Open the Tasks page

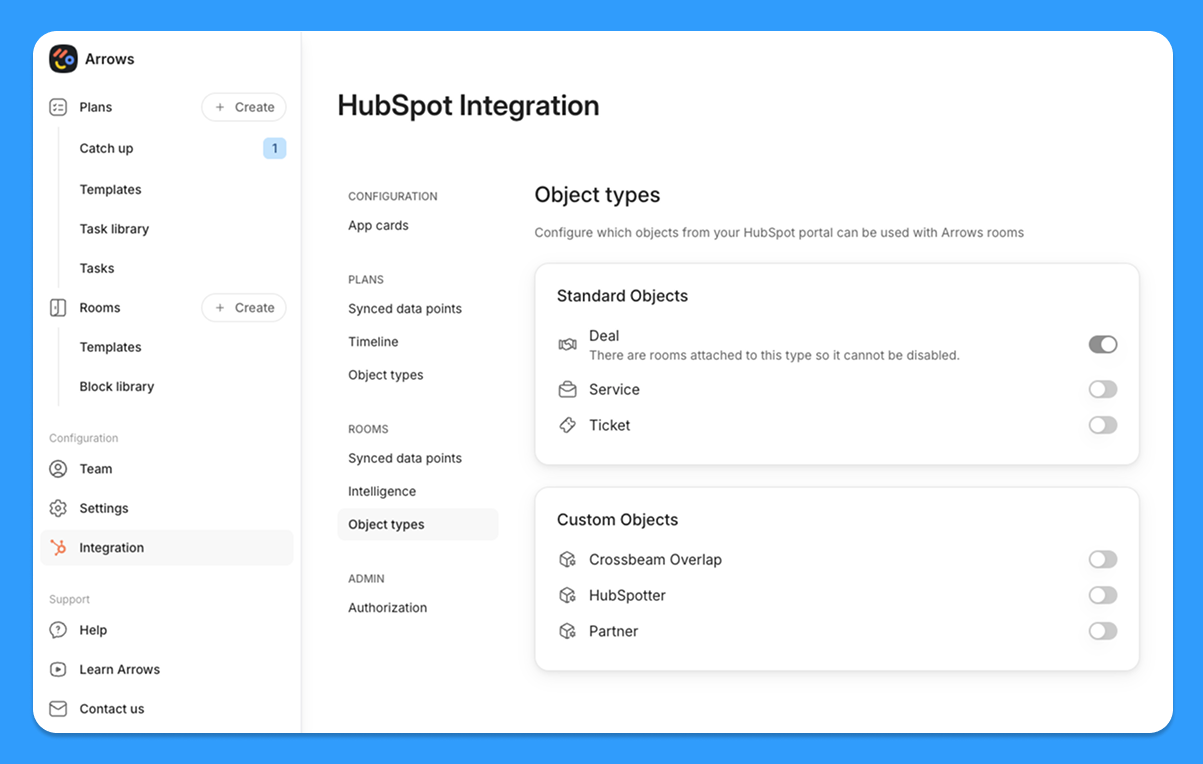tap(97, 268)
